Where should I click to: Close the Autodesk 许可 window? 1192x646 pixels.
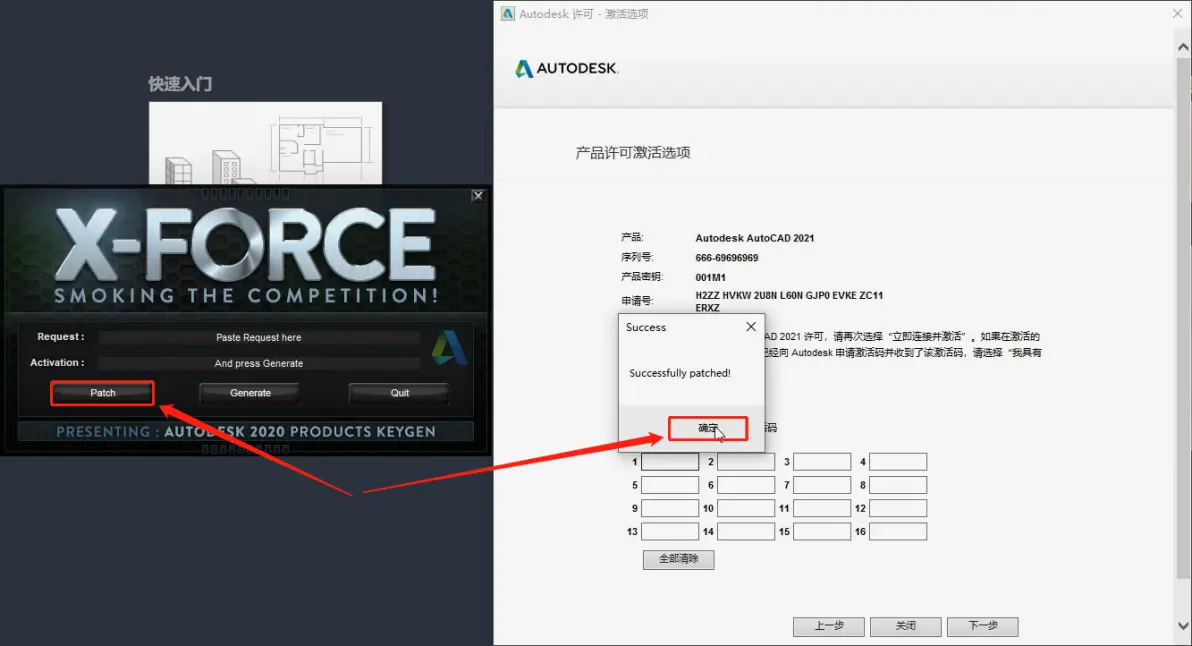pyautogui.click(x=1178, y=14)
